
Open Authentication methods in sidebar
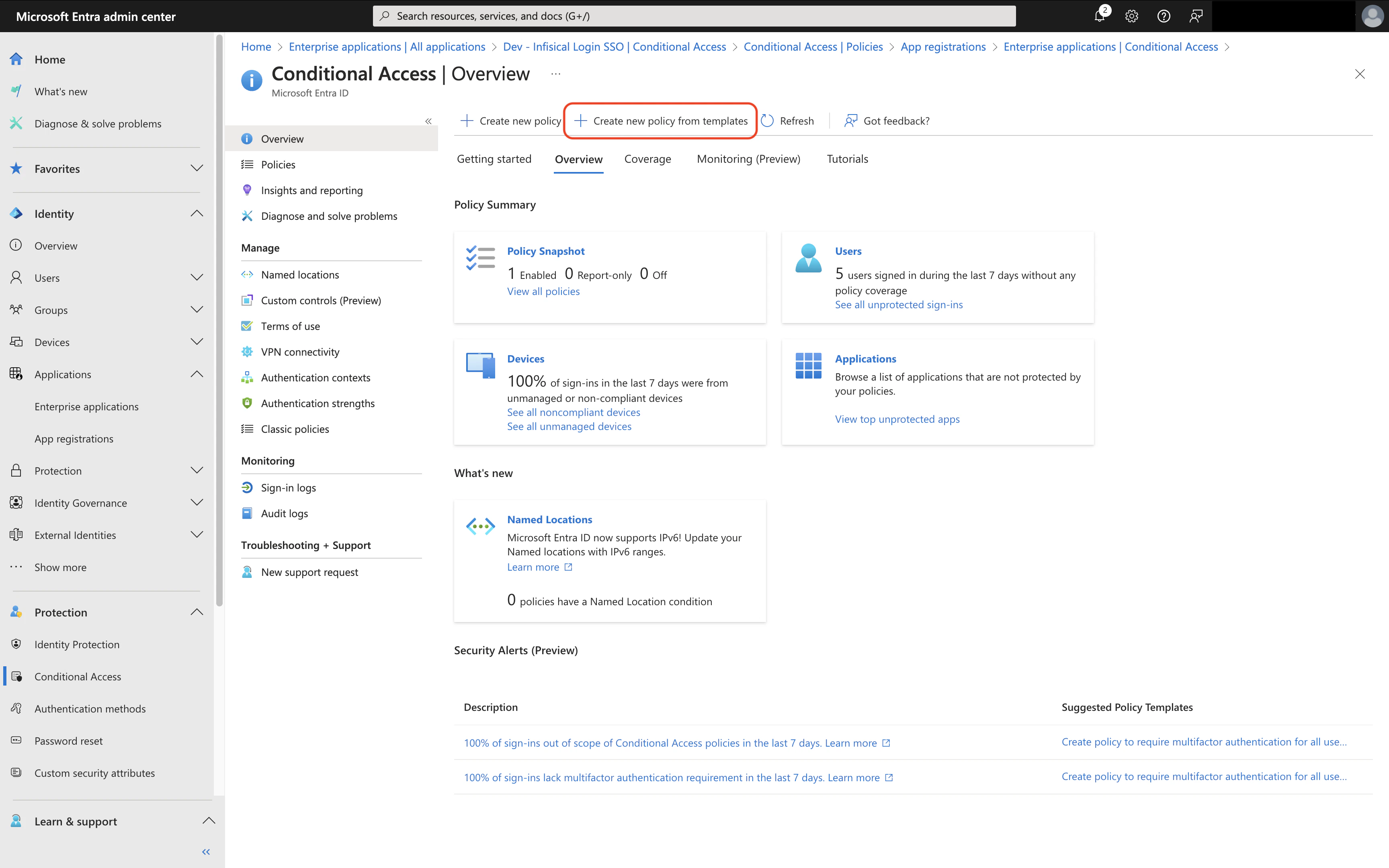click(x=90, y=708)
